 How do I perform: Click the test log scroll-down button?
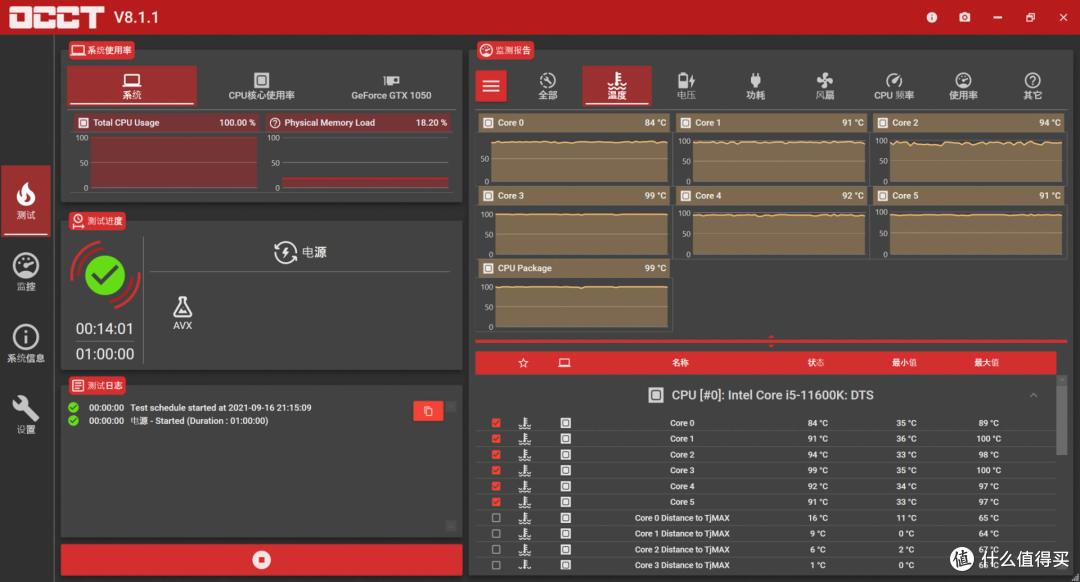451,526
